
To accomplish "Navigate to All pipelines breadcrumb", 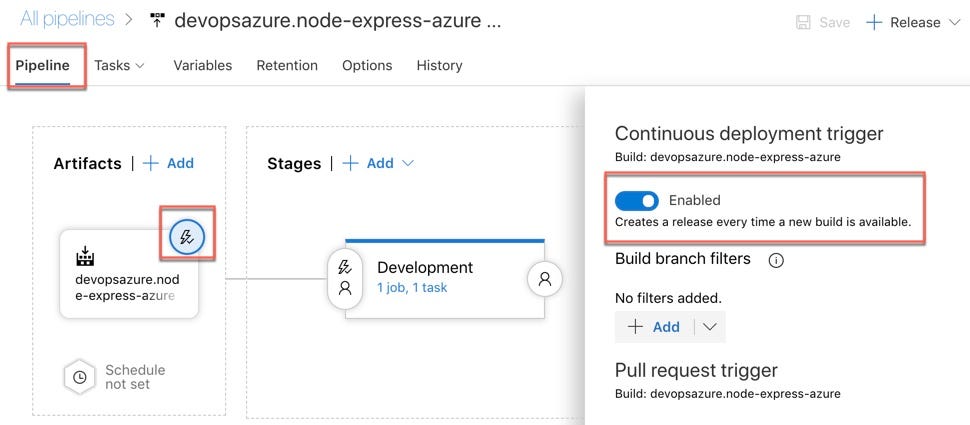I will point(67,19).
